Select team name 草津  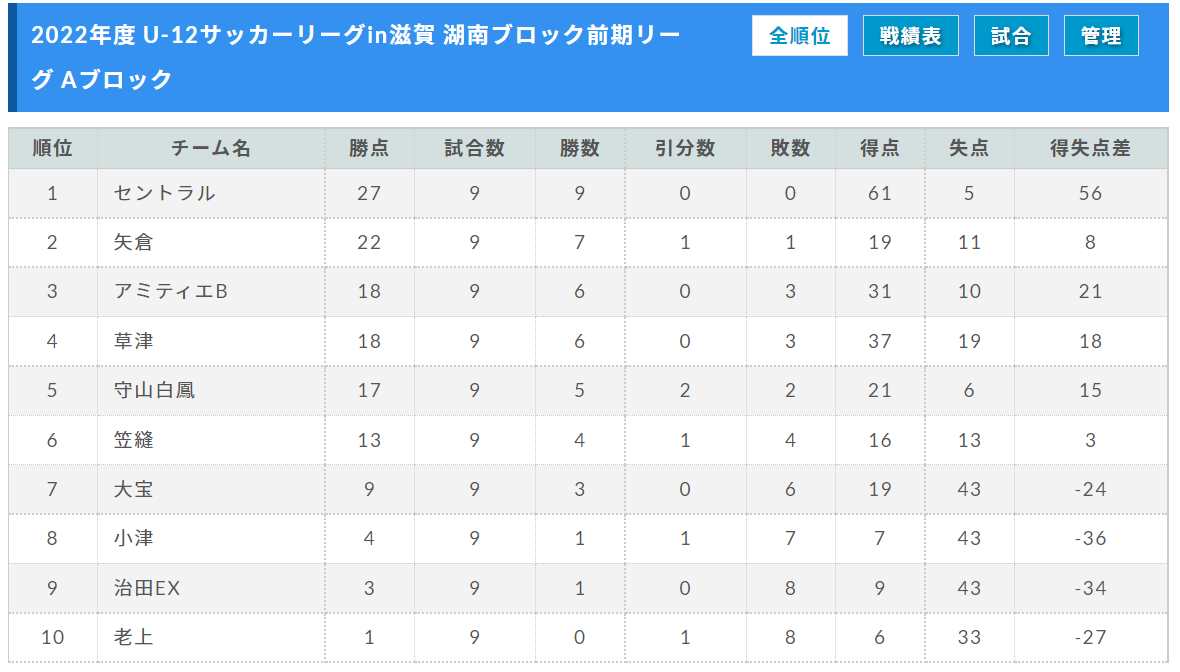point(133,341)
